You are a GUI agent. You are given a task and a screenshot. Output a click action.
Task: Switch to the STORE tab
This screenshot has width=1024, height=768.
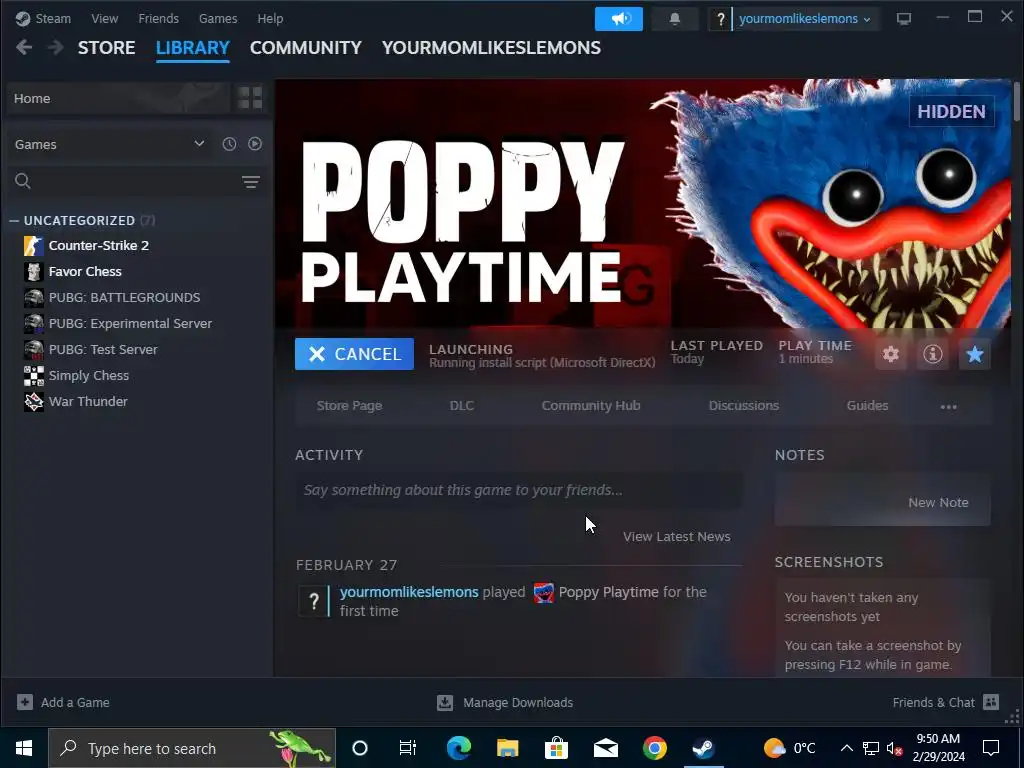(x=106, y=48)
